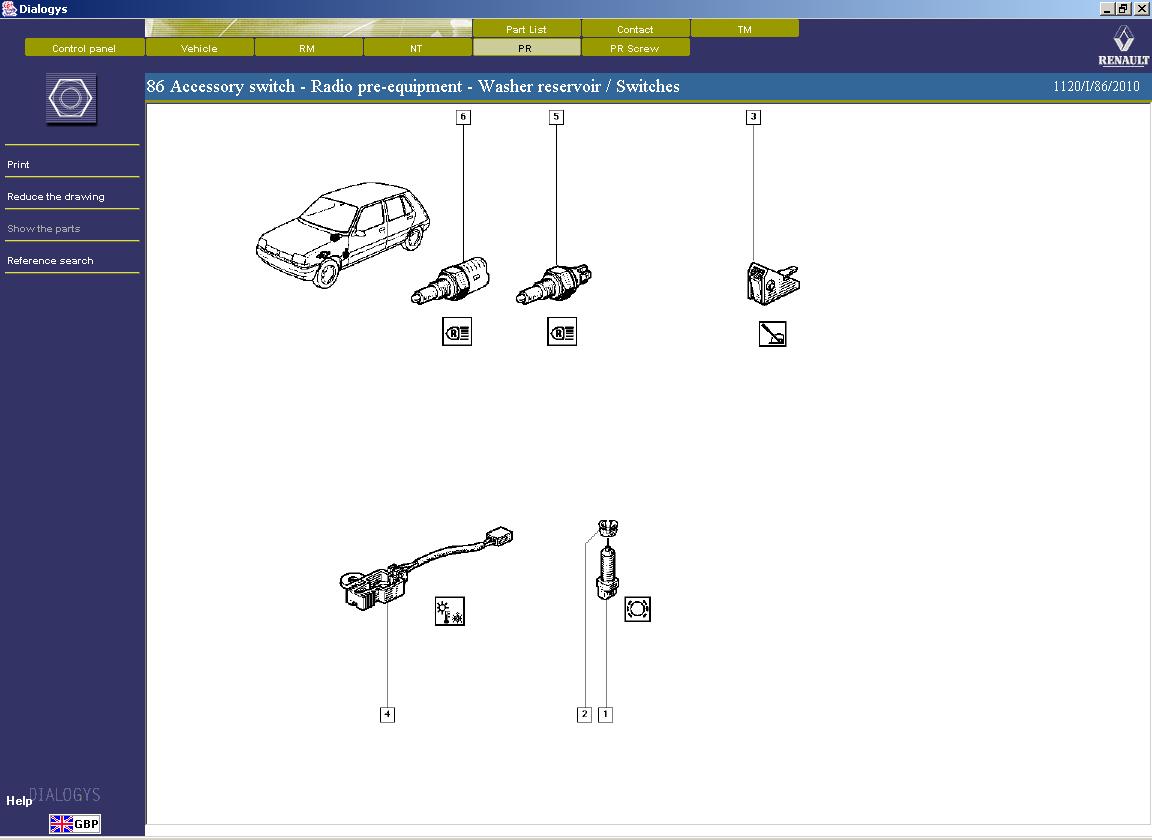Select part callout number 6

(463, 117)
